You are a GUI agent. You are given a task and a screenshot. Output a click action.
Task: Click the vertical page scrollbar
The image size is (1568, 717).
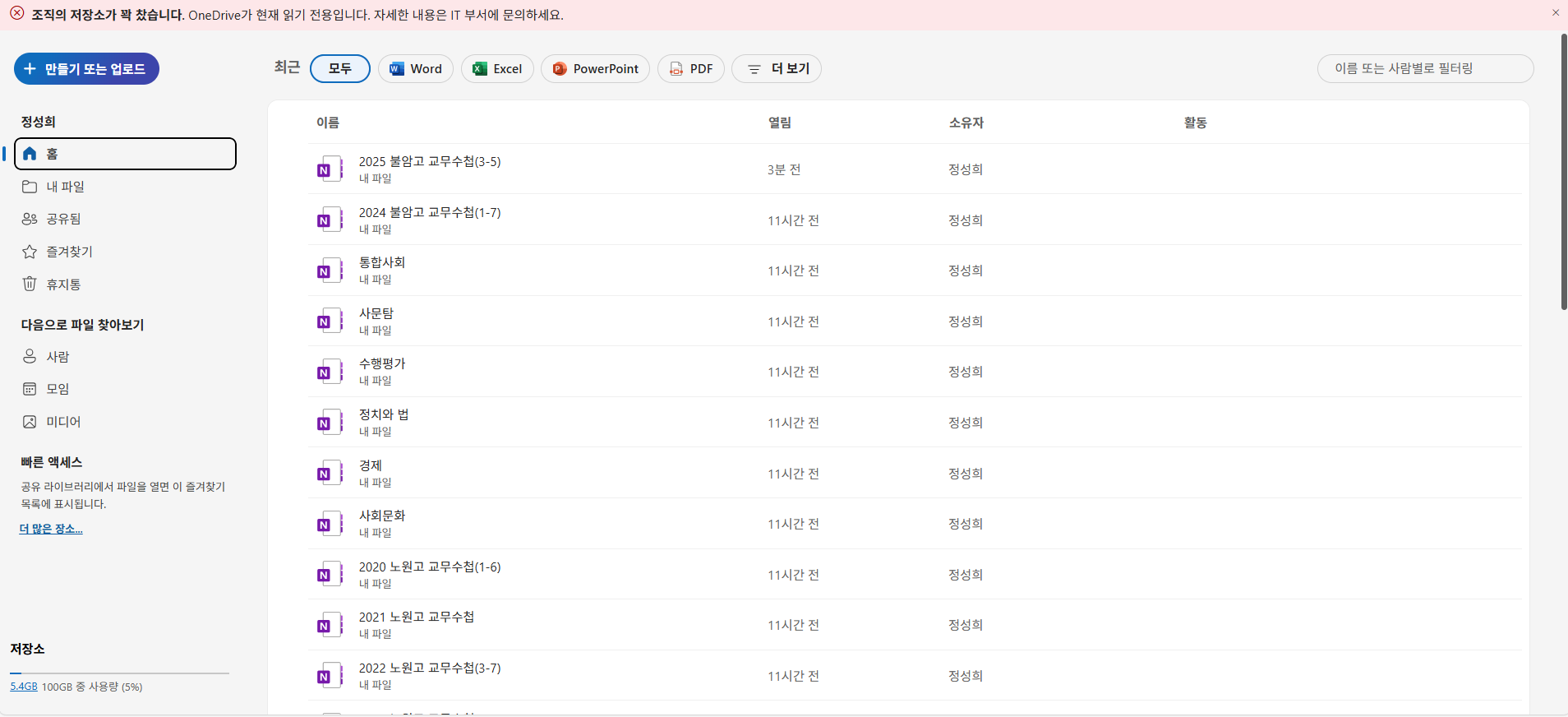tap(1564, 173)
